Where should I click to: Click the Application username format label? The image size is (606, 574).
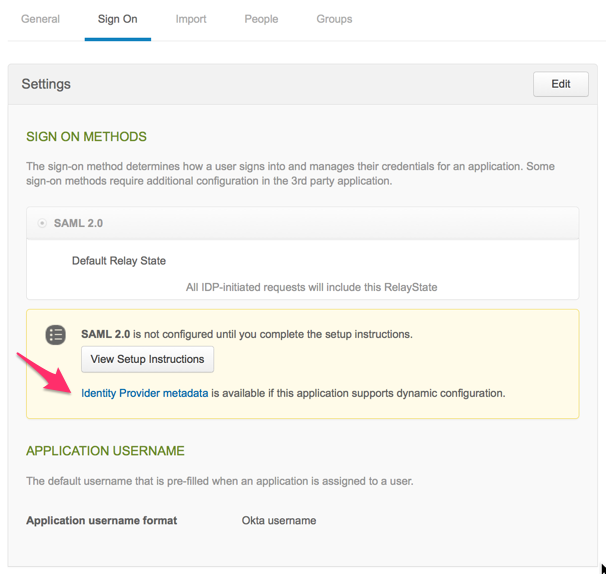click(102, 521)
